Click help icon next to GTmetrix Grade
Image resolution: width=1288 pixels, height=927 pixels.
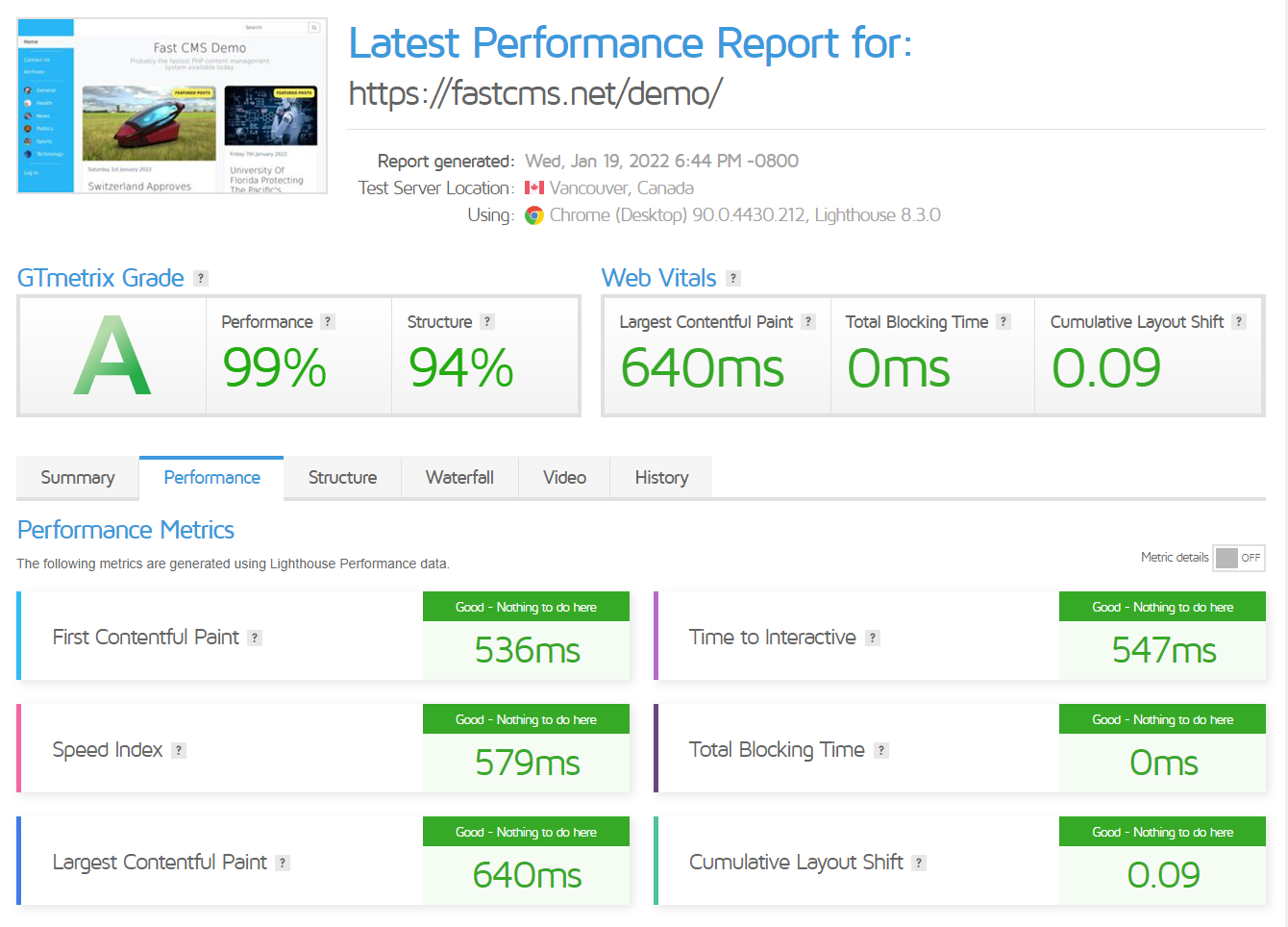click(x=201, y=278)
